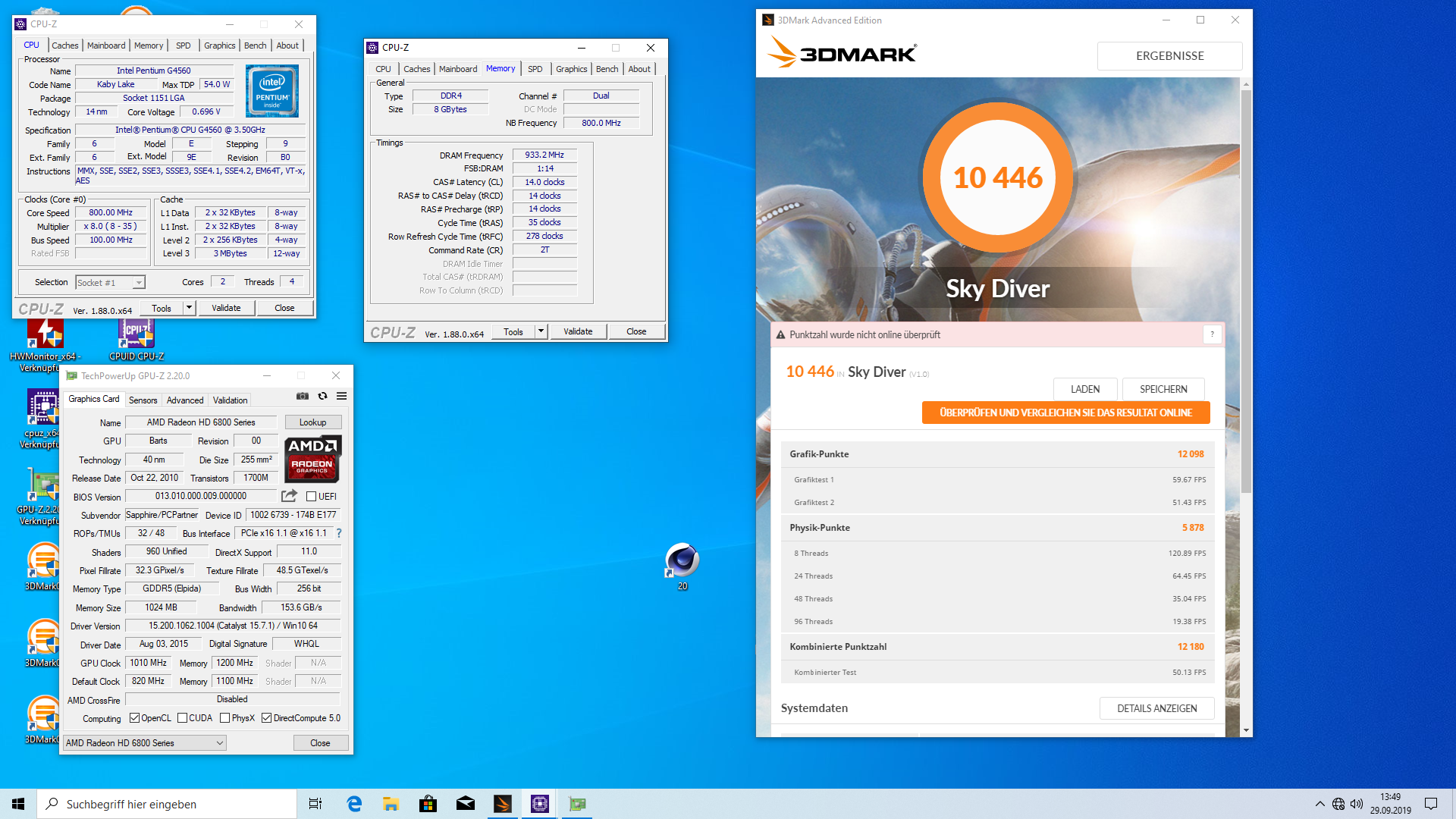
Task: Toggle DirectCompute 5.0 checkbox
Action: (266, 718)
